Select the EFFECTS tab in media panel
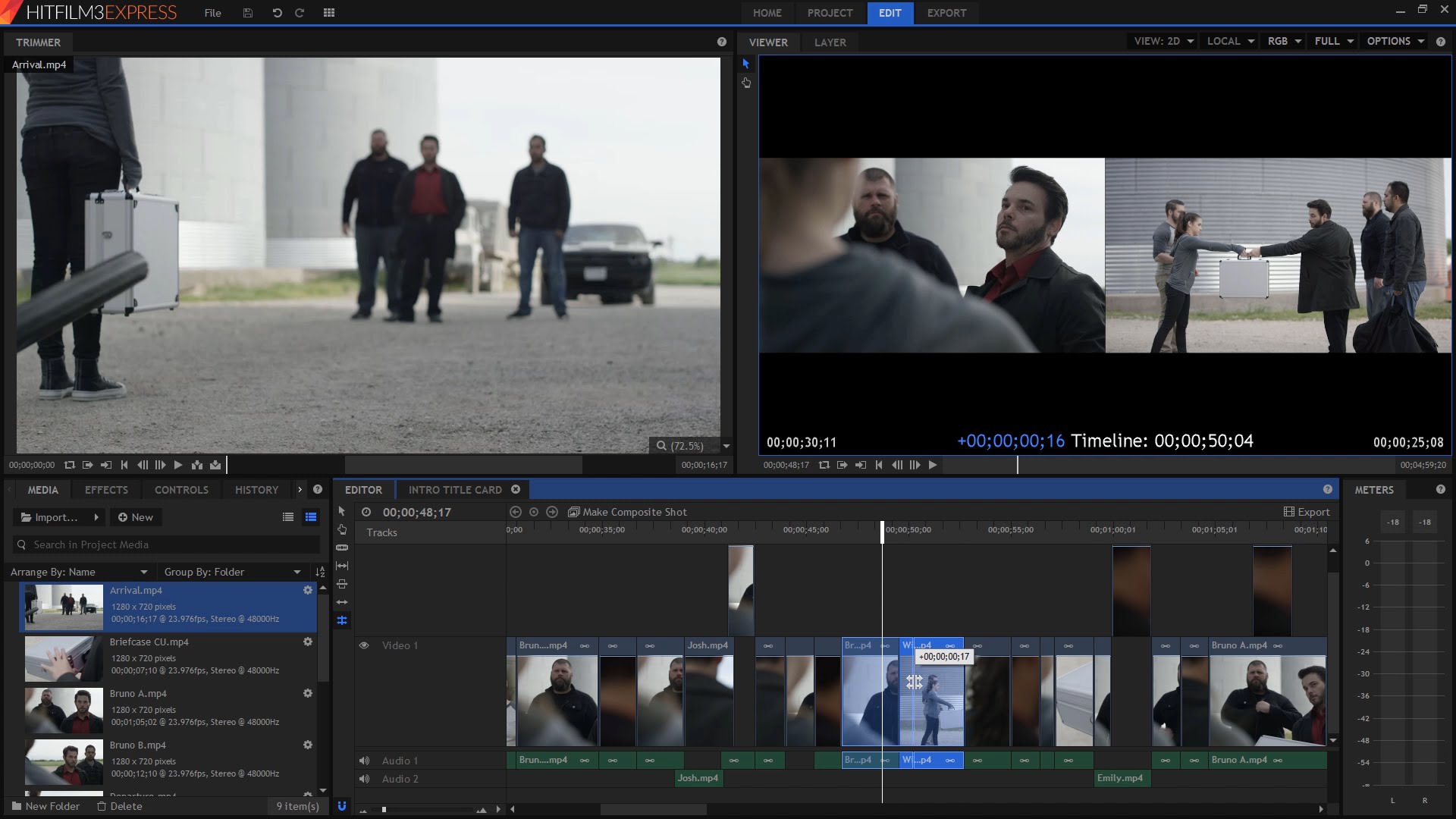This screenshot has width=1456, height=819. tap(106, 490)
